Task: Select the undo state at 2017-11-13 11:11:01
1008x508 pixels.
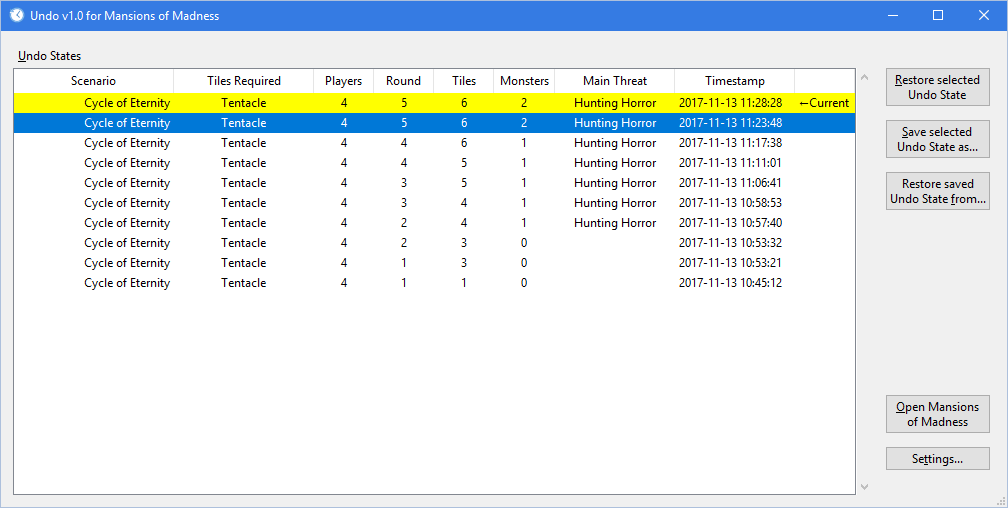Action: 435,163
